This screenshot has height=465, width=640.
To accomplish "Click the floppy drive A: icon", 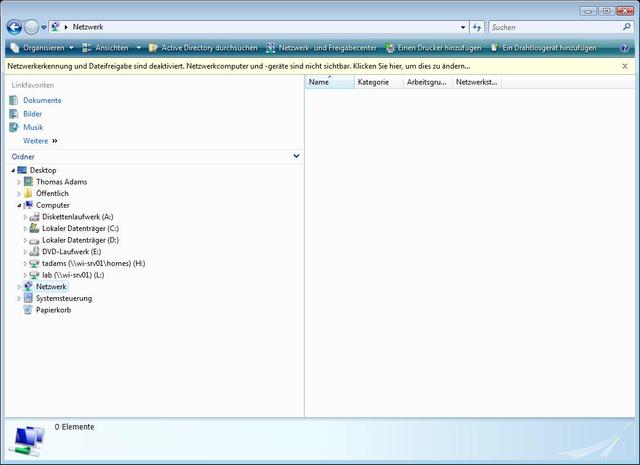I will point(34,217).
